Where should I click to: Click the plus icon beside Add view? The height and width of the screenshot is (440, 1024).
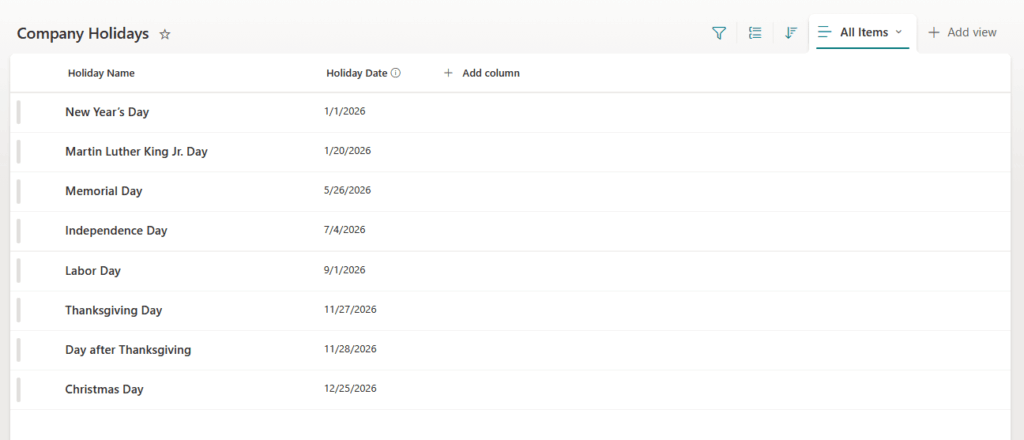pyautogui.click(x=934, y=32)
